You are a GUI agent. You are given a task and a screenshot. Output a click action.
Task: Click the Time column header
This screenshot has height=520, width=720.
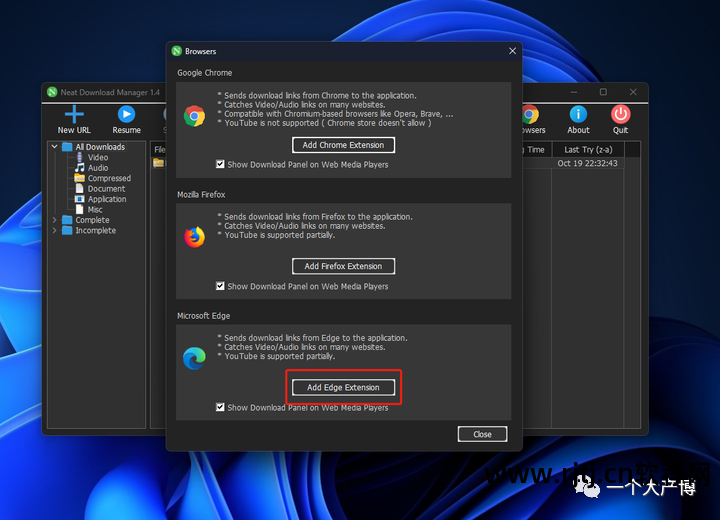click(x=535, y=150)
